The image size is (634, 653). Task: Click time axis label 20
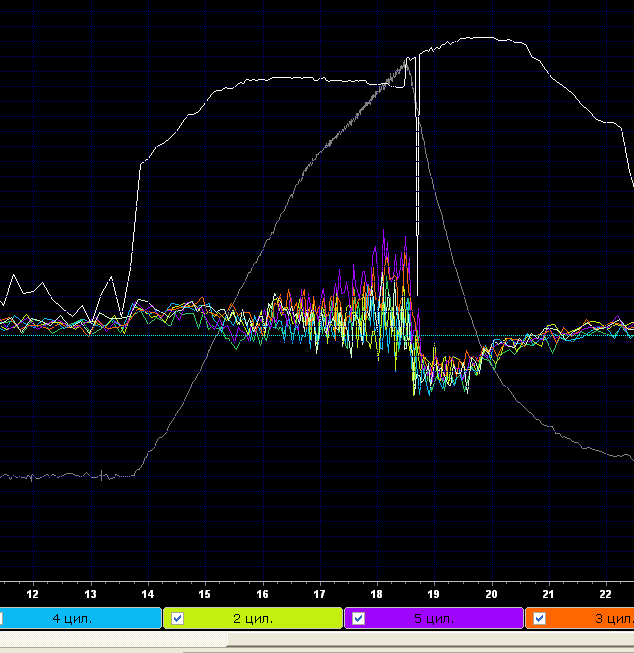coord(492,594)
